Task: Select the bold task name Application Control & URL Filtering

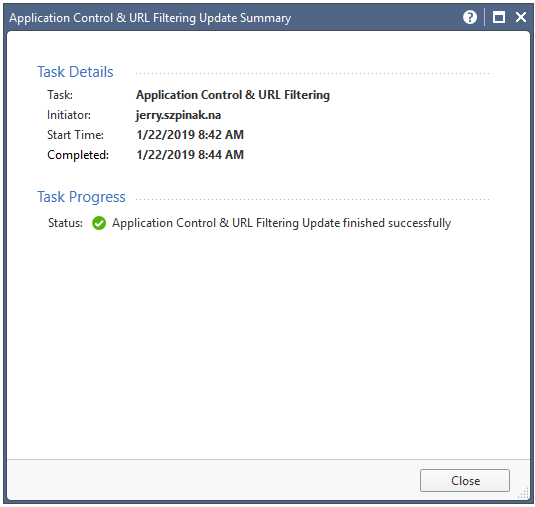Action: pos(233,95)
